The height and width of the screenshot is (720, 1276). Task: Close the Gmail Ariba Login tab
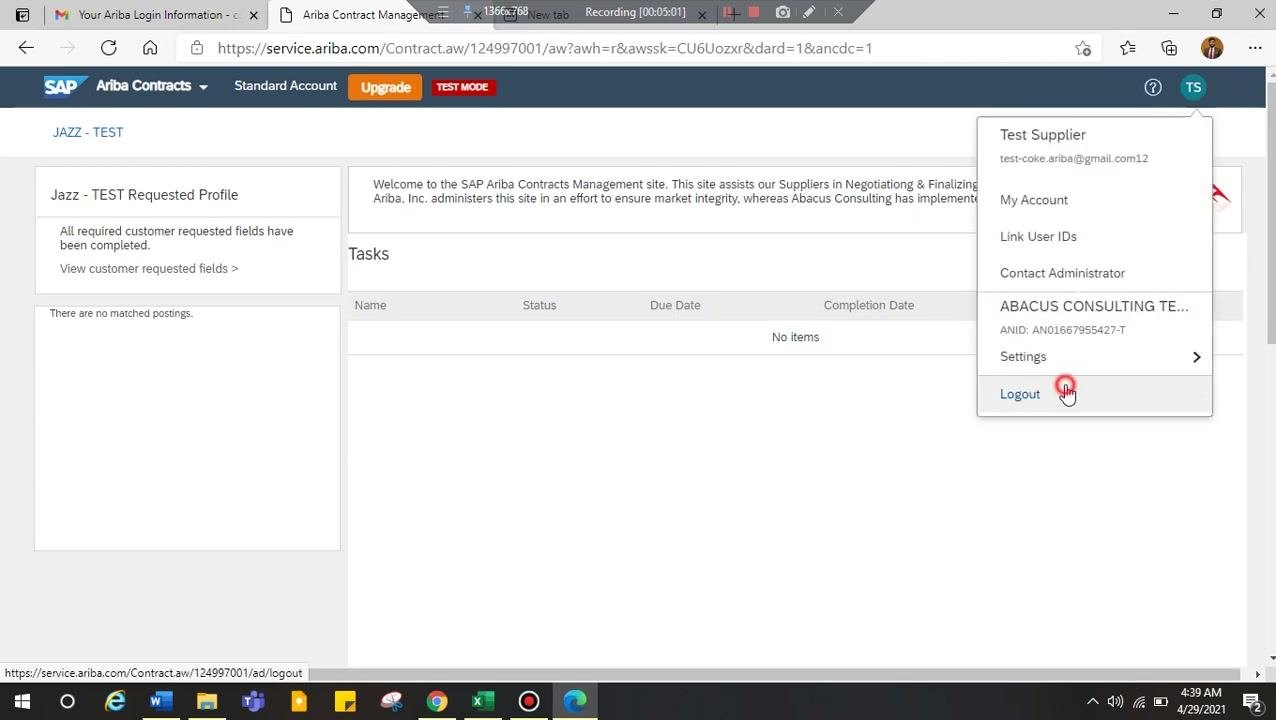click(x=253, y=15)
